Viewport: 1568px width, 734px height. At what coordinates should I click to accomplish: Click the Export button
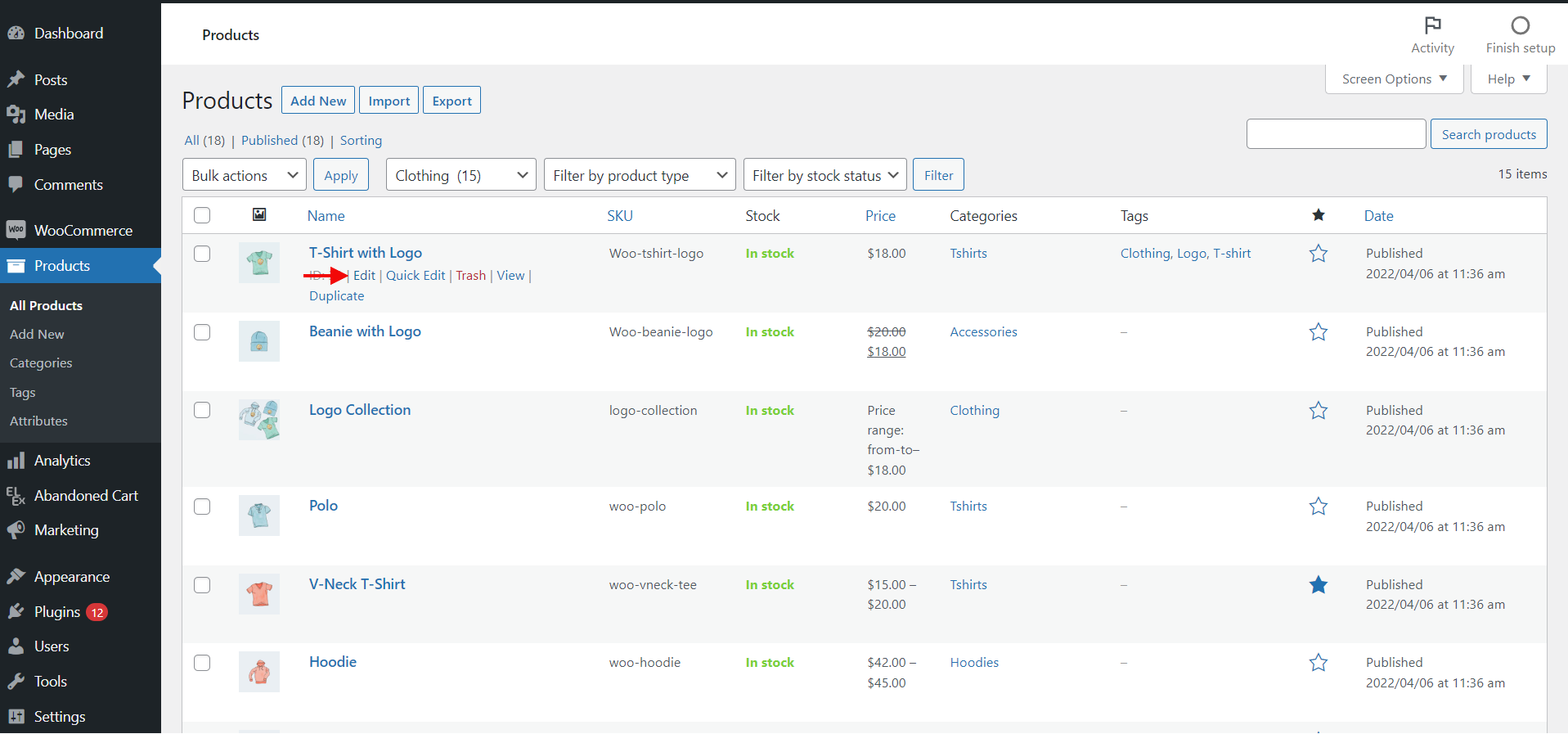452,101
